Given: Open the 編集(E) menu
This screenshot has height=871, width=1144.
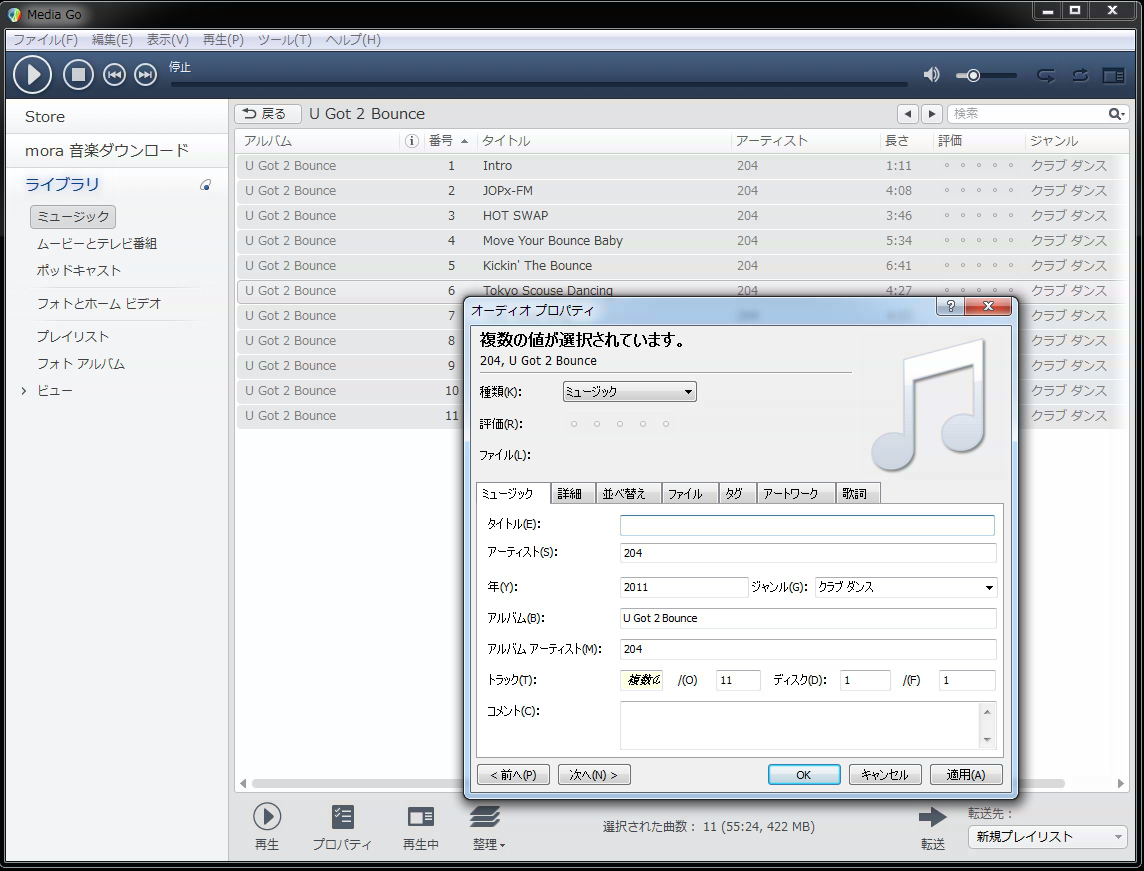Looking at the screenshot, I should [112, 39].
